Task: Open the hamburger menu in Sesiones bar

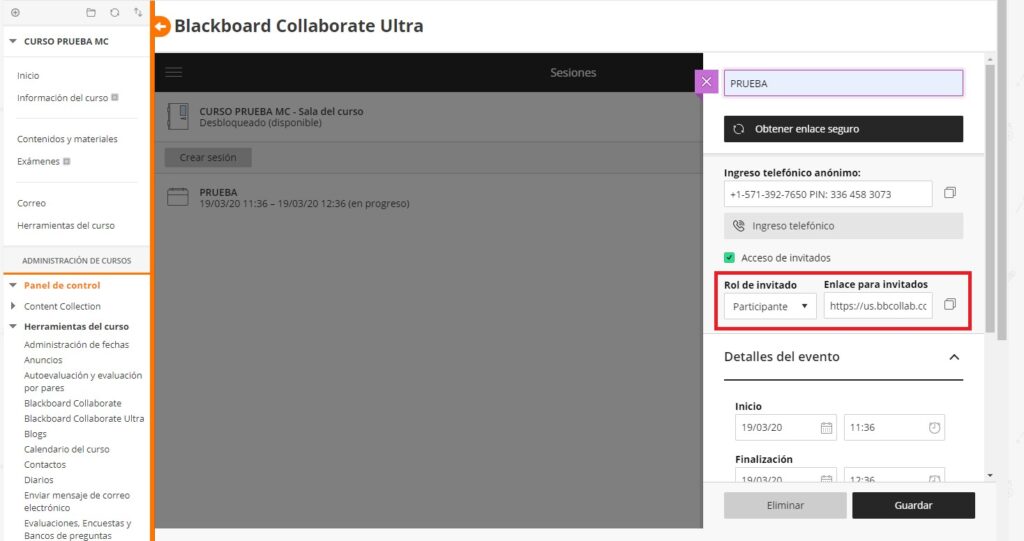Action: pyautogui.click(x=174, y=72)
